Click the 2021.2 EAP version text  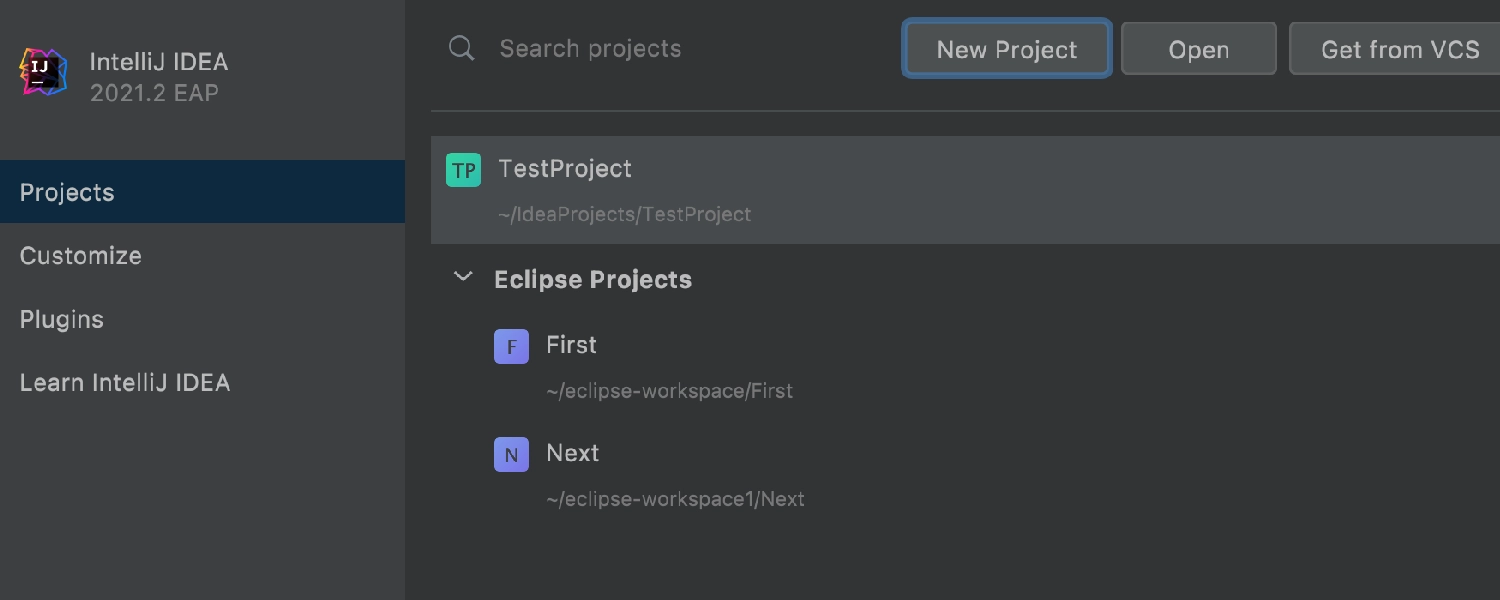coord(154,93)
